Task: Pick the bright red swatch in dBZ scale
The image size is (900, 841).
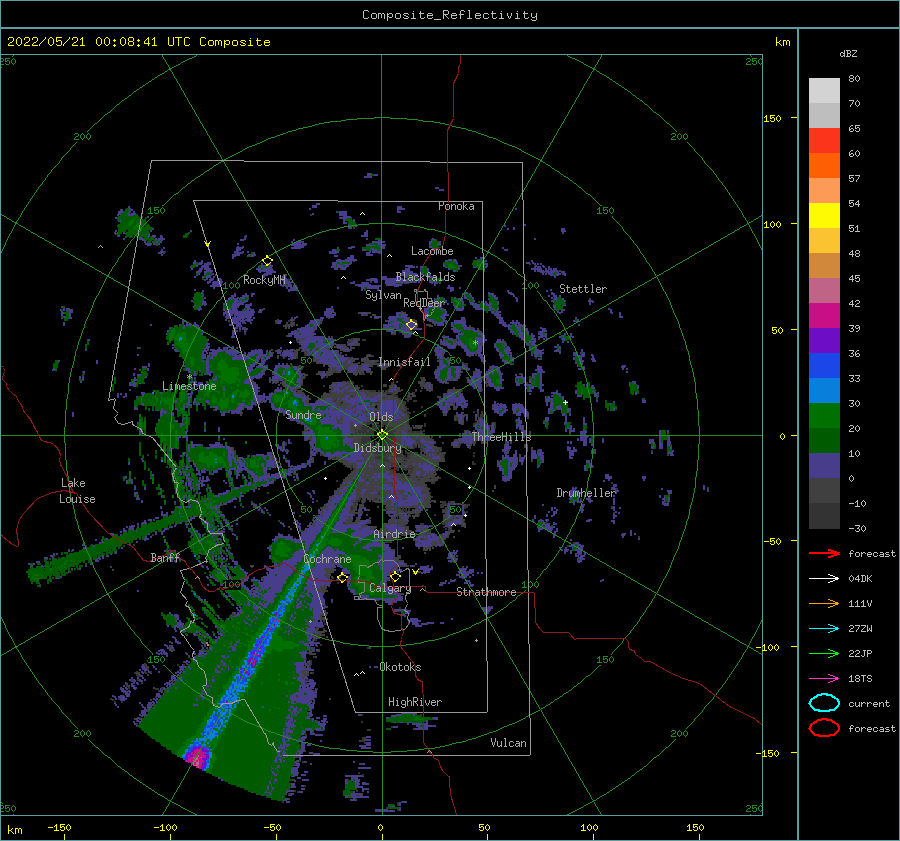Action: pos(824,141)
